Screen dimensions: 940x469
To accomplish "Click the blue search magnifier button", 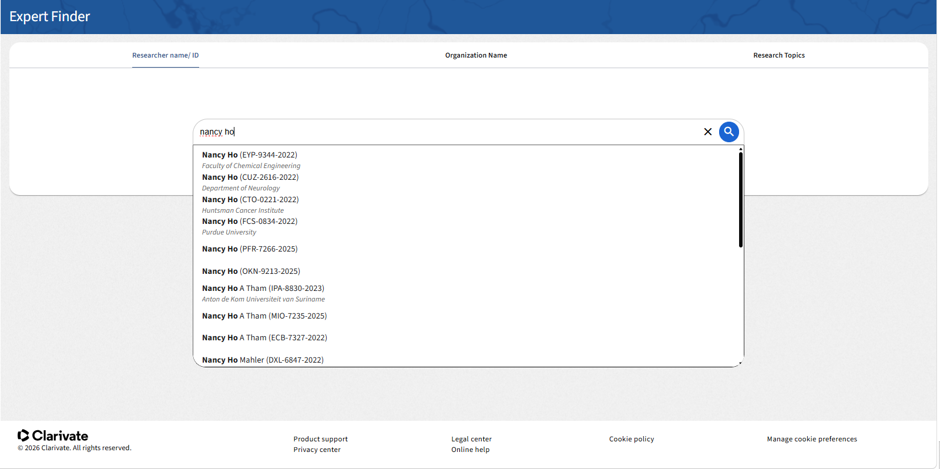I will pyautogui.click(x=728, y=132).
